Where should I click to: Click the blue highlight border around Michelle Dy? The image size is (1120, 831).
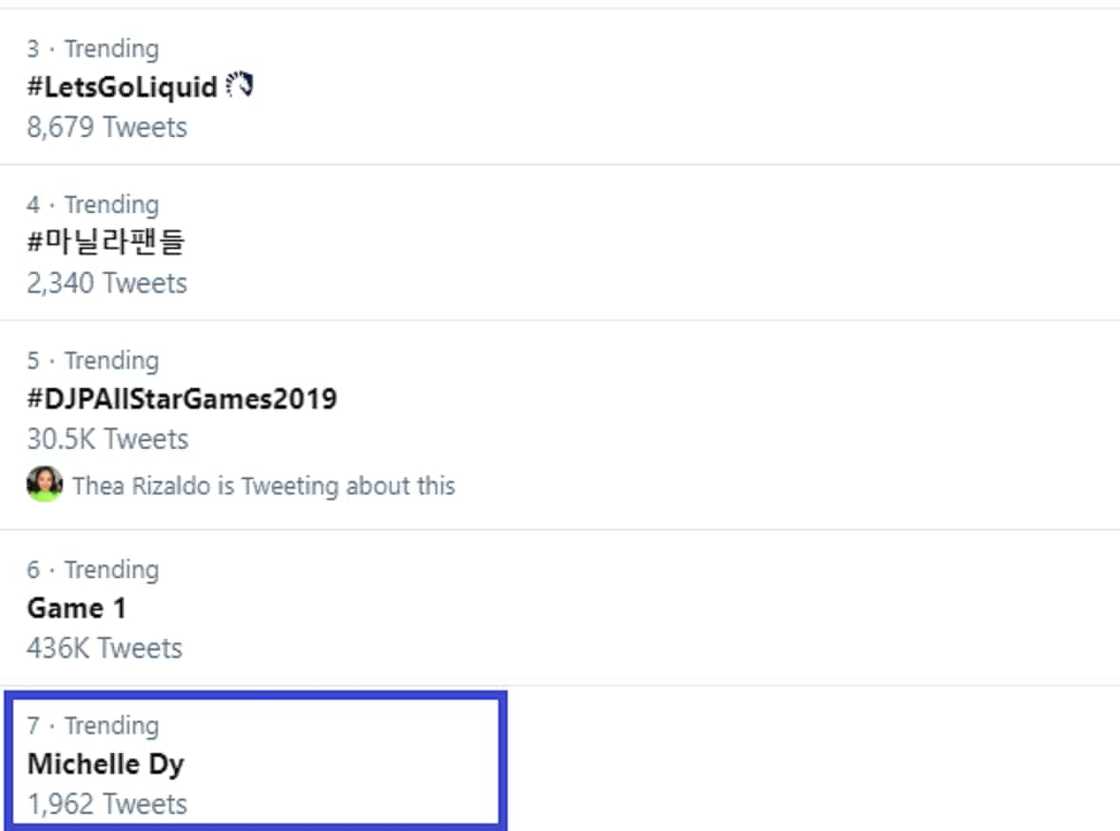click(502, 760)
